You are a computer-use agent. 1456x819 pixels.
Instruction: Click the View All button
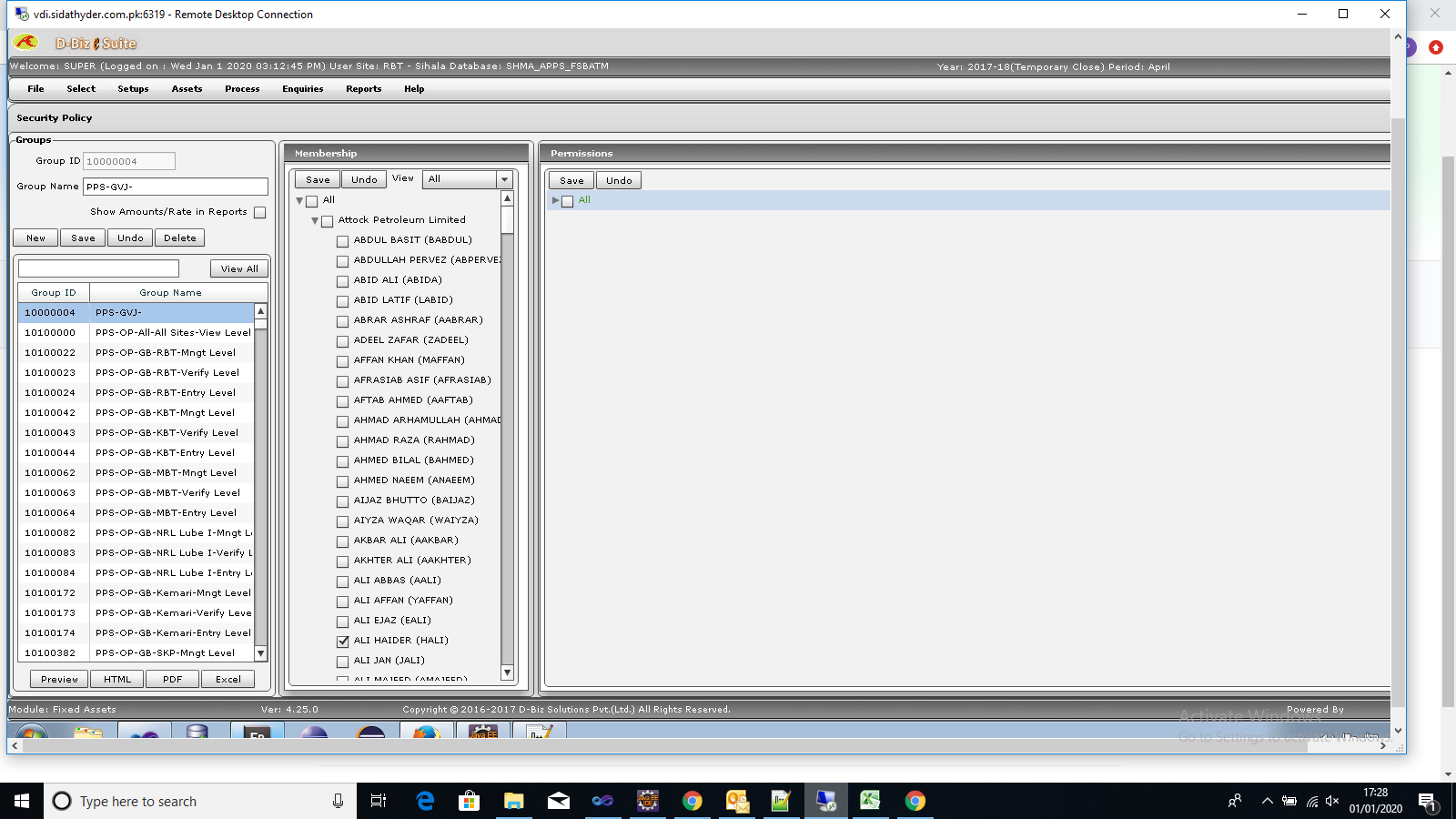click(238, 268)
